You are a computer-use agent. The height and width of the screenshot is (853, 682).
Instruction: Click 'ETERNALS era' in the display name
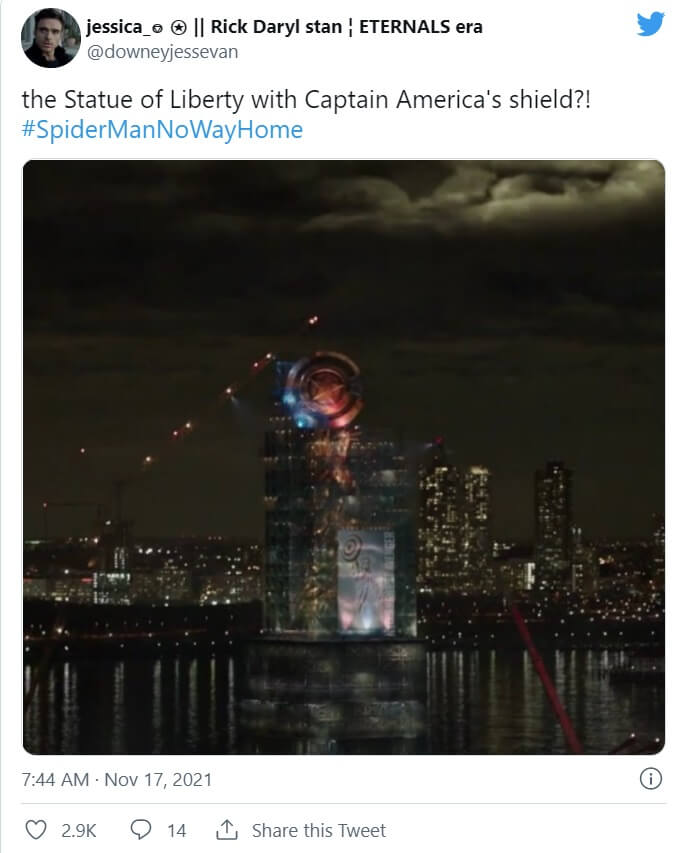(420, 27)
